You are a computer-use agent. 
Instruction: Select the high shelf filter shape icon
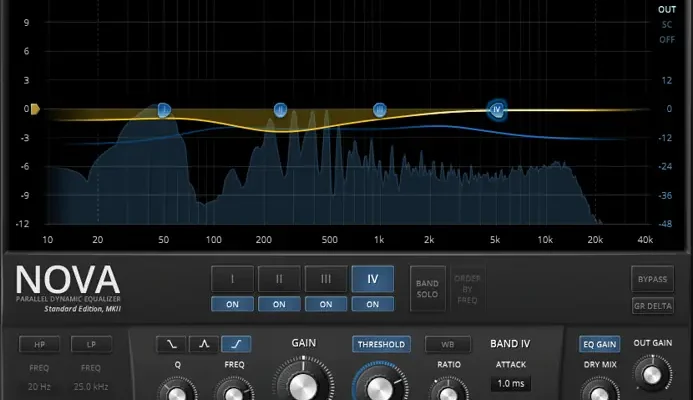(x=236, y=344)
